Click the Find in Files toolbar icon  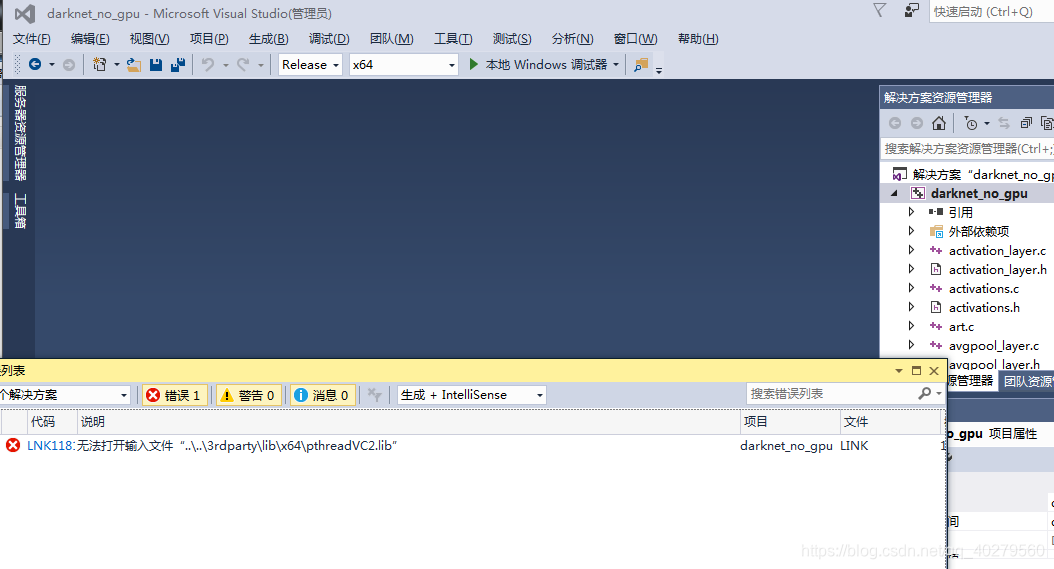coord(641,65)
